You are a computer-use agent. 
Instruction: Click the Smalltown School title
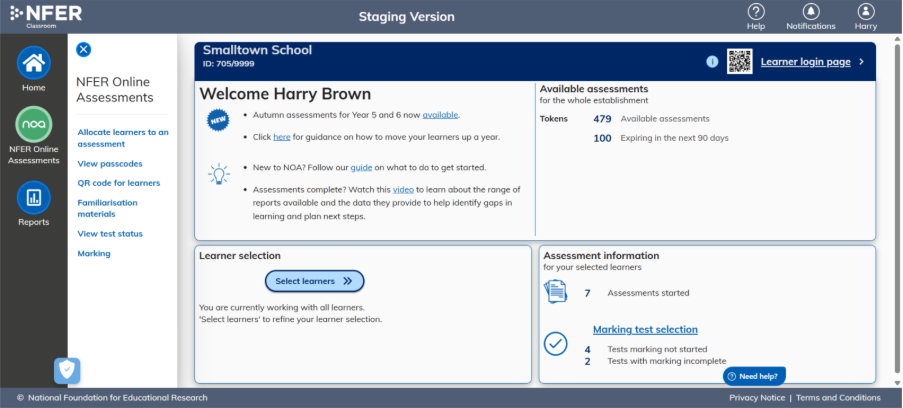pyautogui.click(x=257, y=50)
